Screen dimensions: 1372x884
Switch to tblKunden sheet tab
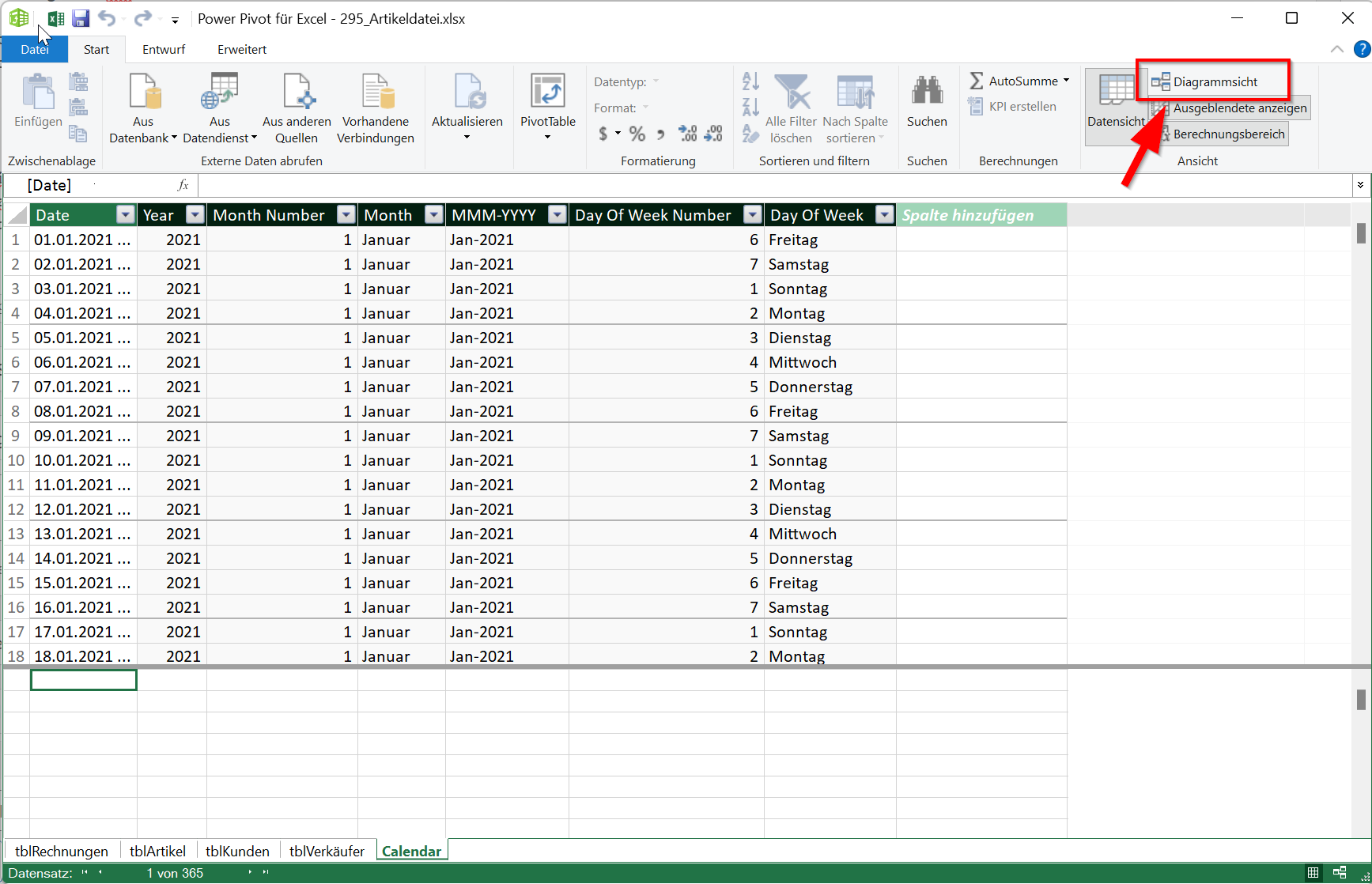(x=237, y=851)
